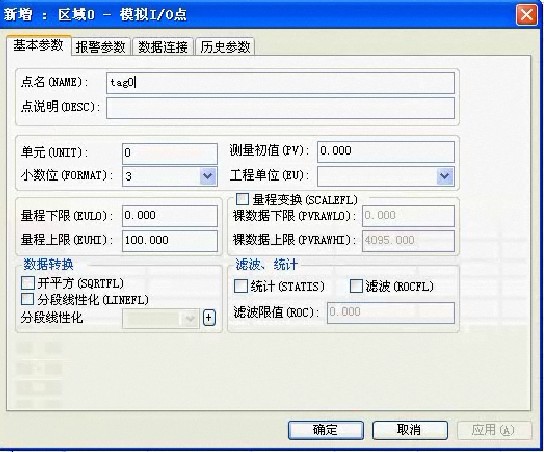
Task: Click the 取消 button
Action: tap(410, 430)
